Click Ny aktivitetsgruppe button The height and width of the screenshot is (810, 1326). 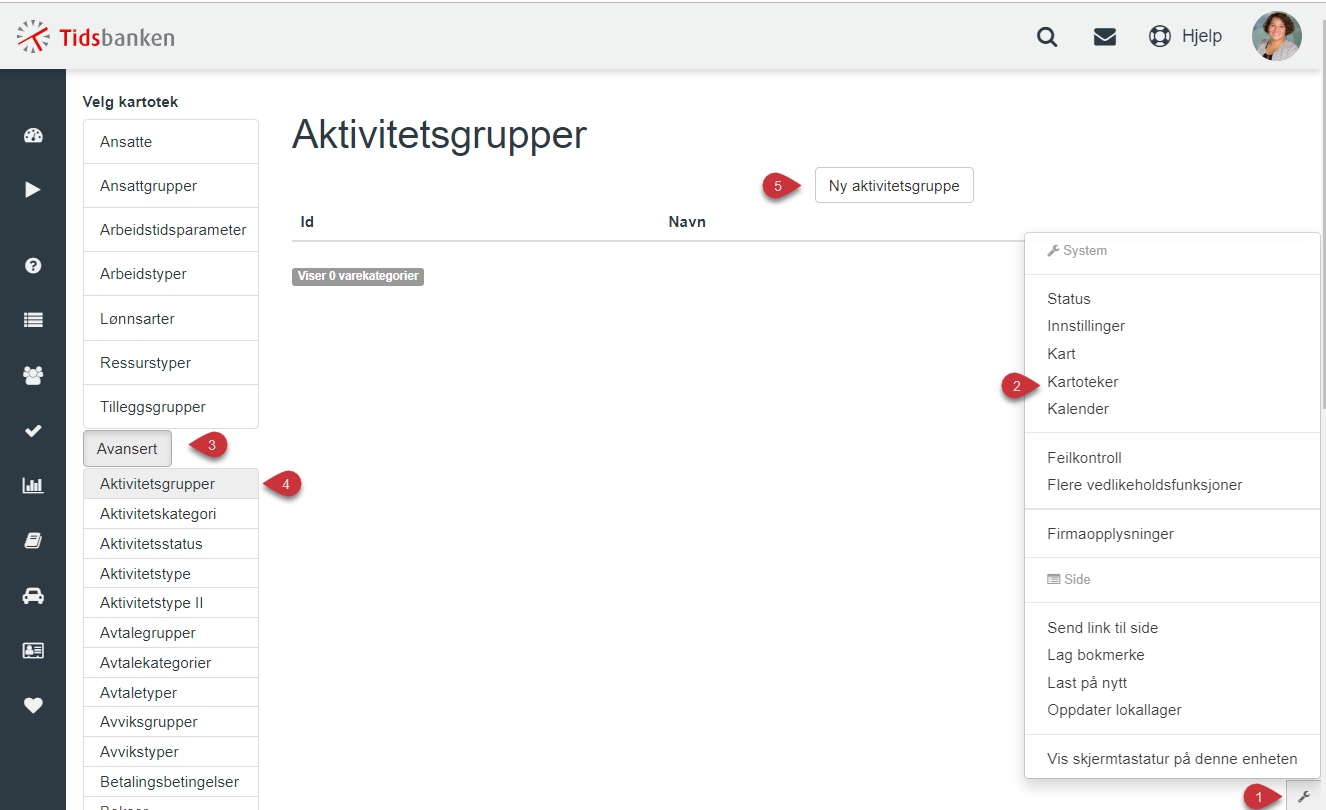[x=894, y=185]
